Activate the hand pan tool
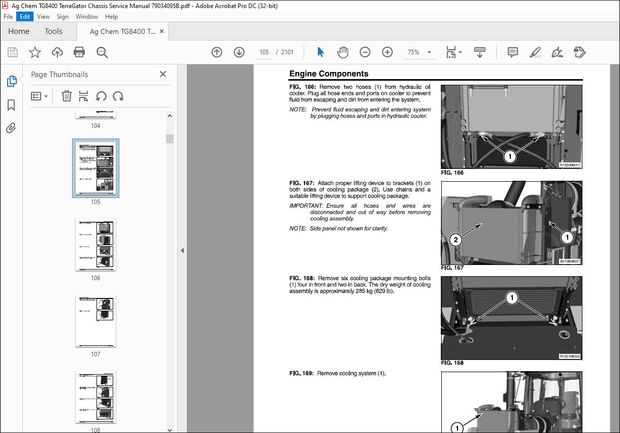Screen dimensions: 620x433 click(343, 52)
